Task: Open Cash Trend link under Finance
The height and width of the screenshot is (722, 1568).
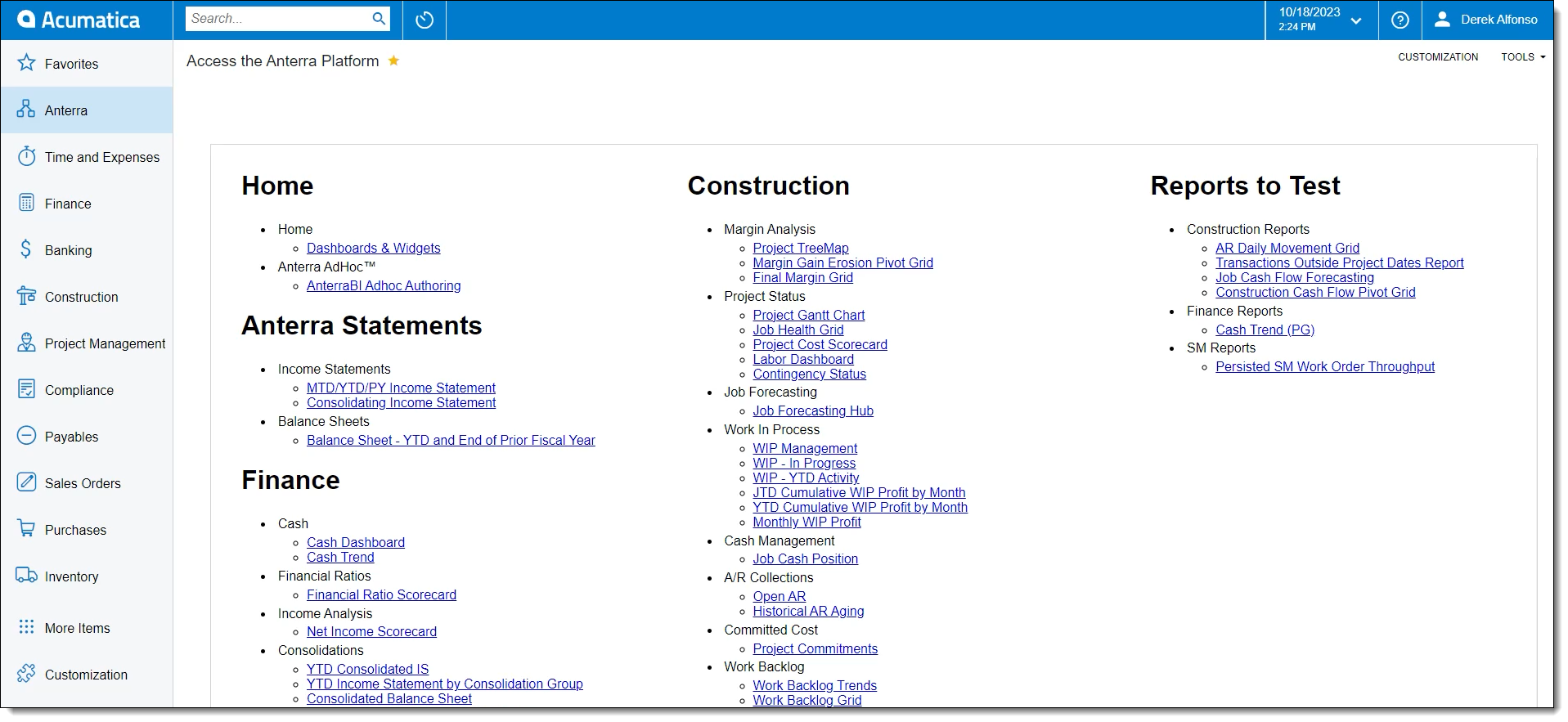Action: tap(340, 557)
